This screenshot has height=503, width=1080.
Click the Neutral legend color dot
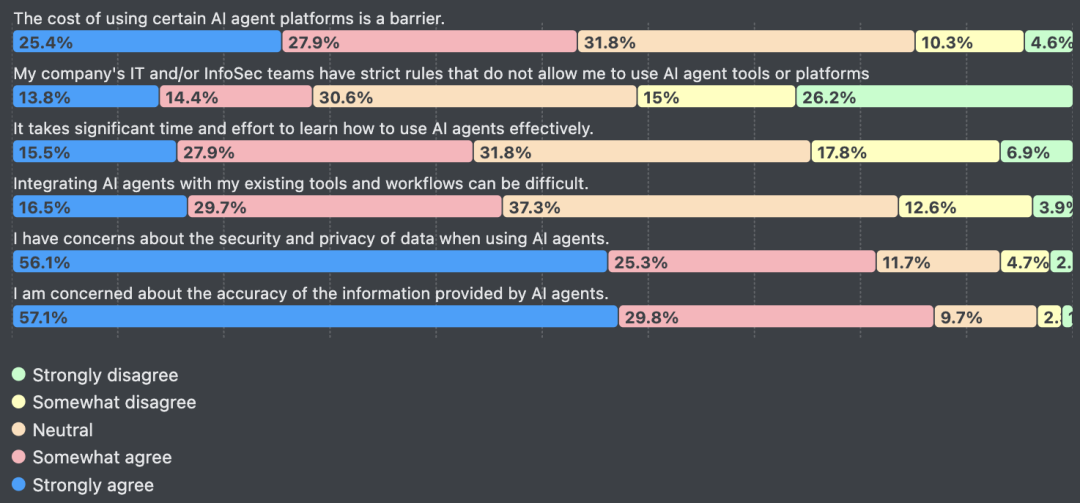pyautogui.click(x=18, y=430)
